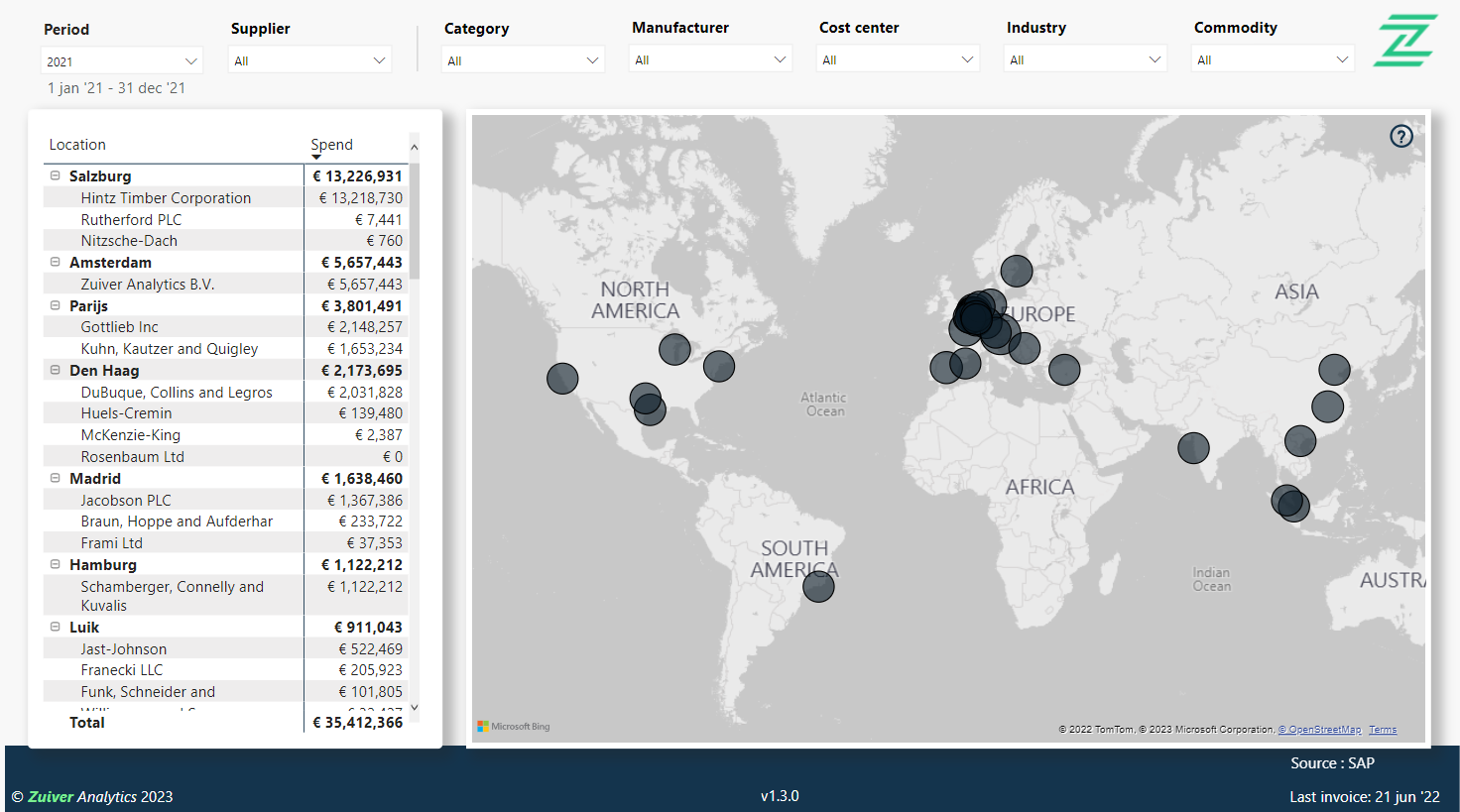Click the Luik spend value € 911,043
1460x812 pixels.
(368, 628)
